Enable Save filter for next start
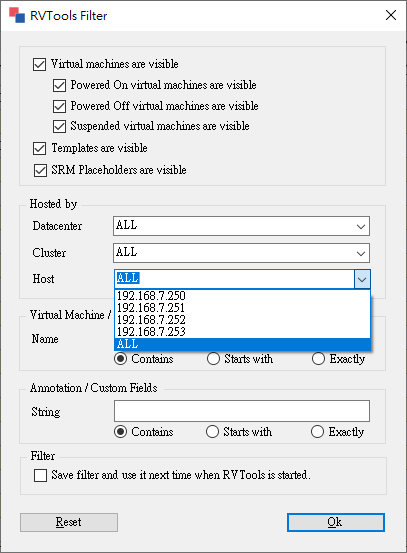Viewport: 407px width, 553px height. pos(40,475)
